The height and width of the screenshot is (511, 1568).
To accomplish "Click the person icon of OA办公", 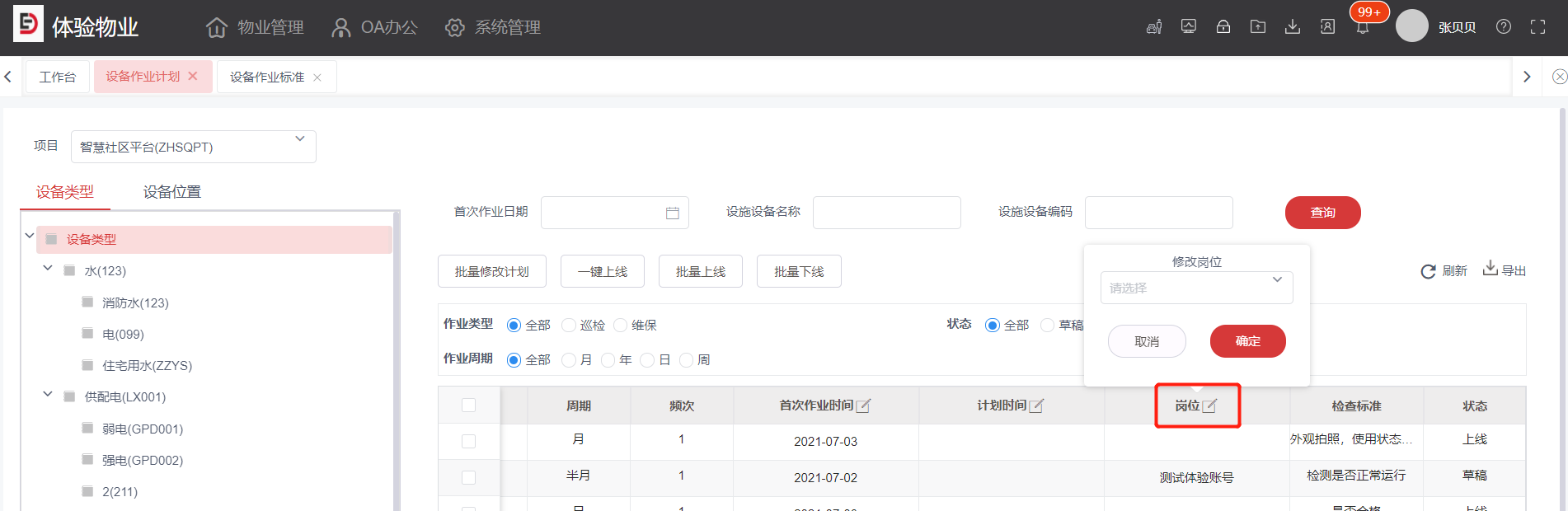I will [x=340, y=27].
